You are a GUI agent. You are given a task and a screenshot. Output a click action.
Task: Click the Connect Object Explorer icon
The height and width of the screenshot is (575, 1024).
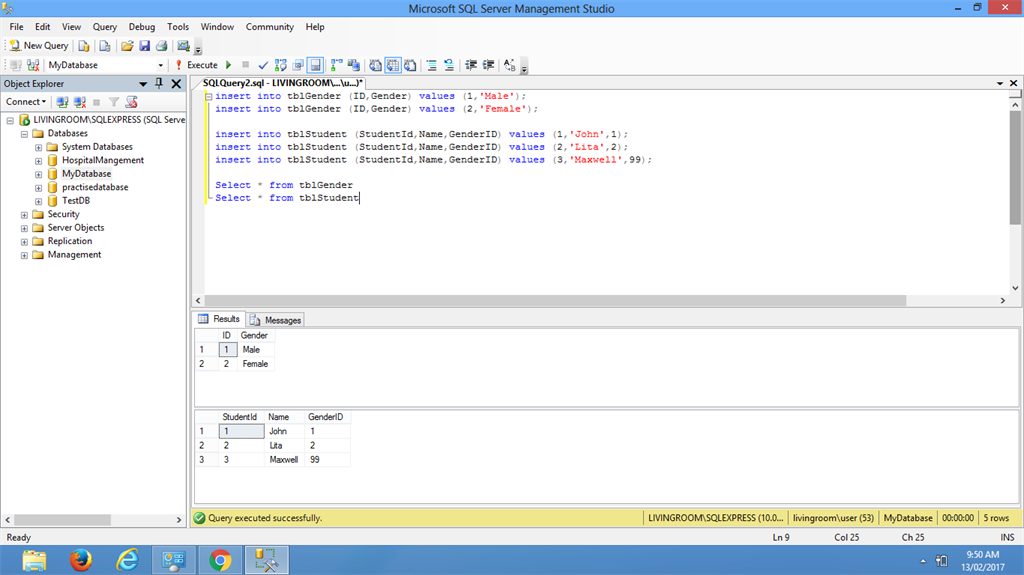(62, 102)
